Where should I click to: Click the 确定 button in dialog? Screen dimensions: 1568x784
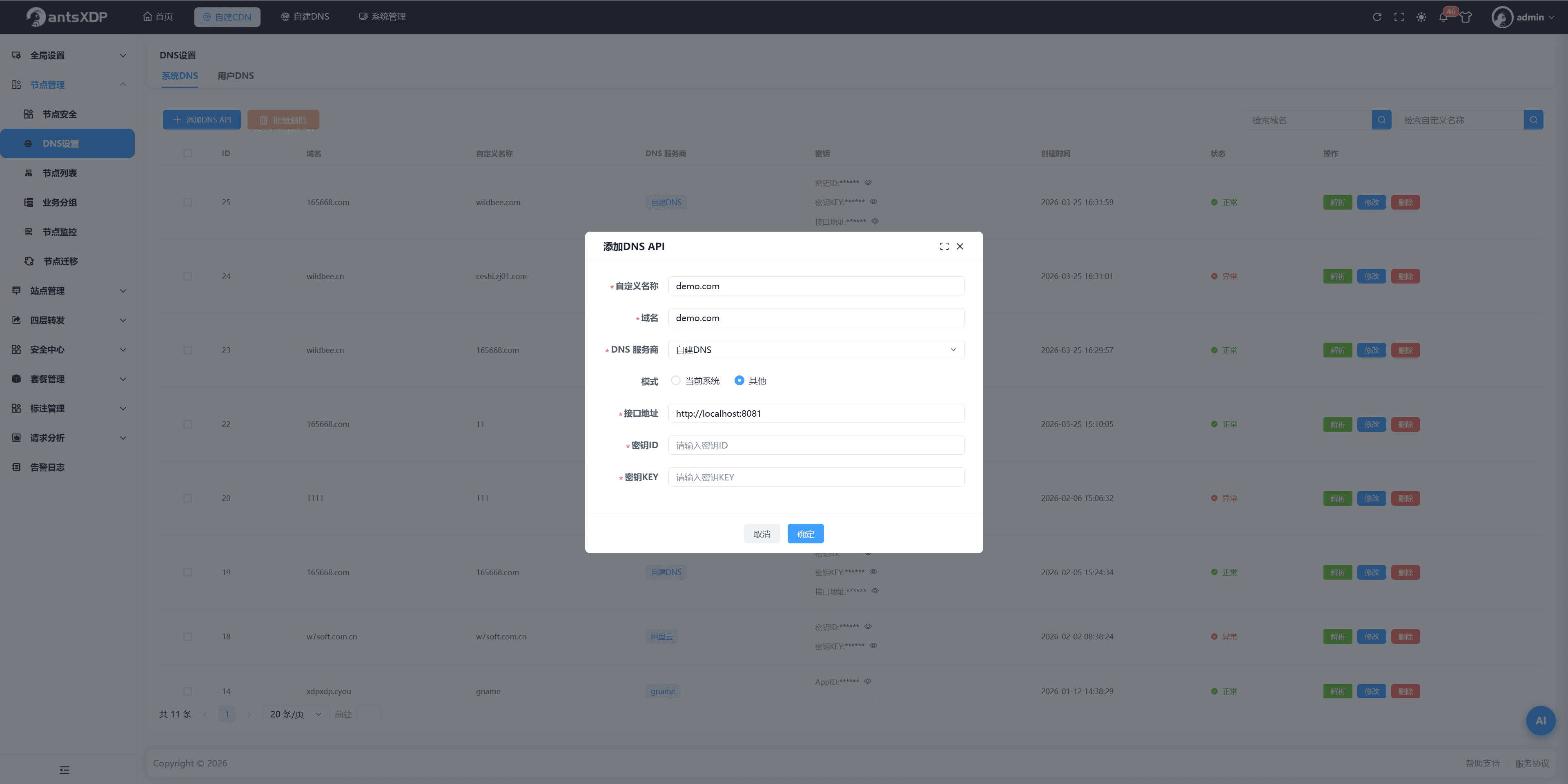(x=805, y=534)
